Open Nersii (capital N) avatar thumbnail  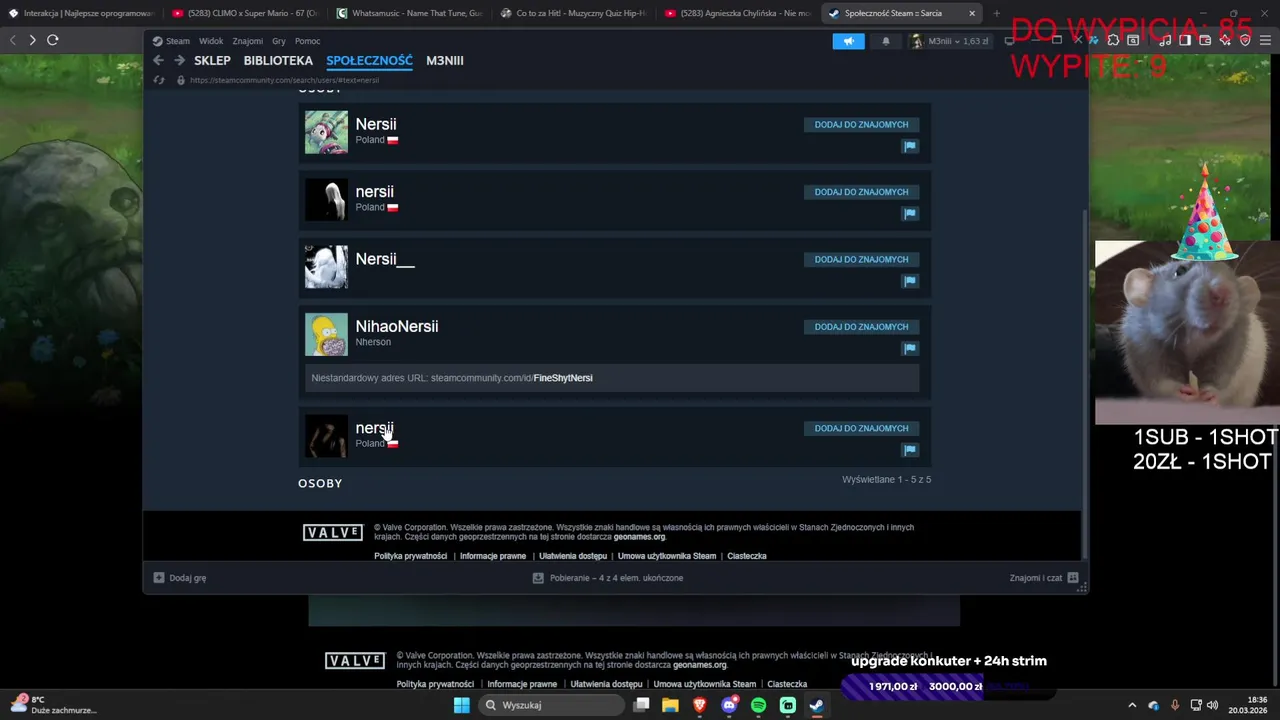pos(326,132)
